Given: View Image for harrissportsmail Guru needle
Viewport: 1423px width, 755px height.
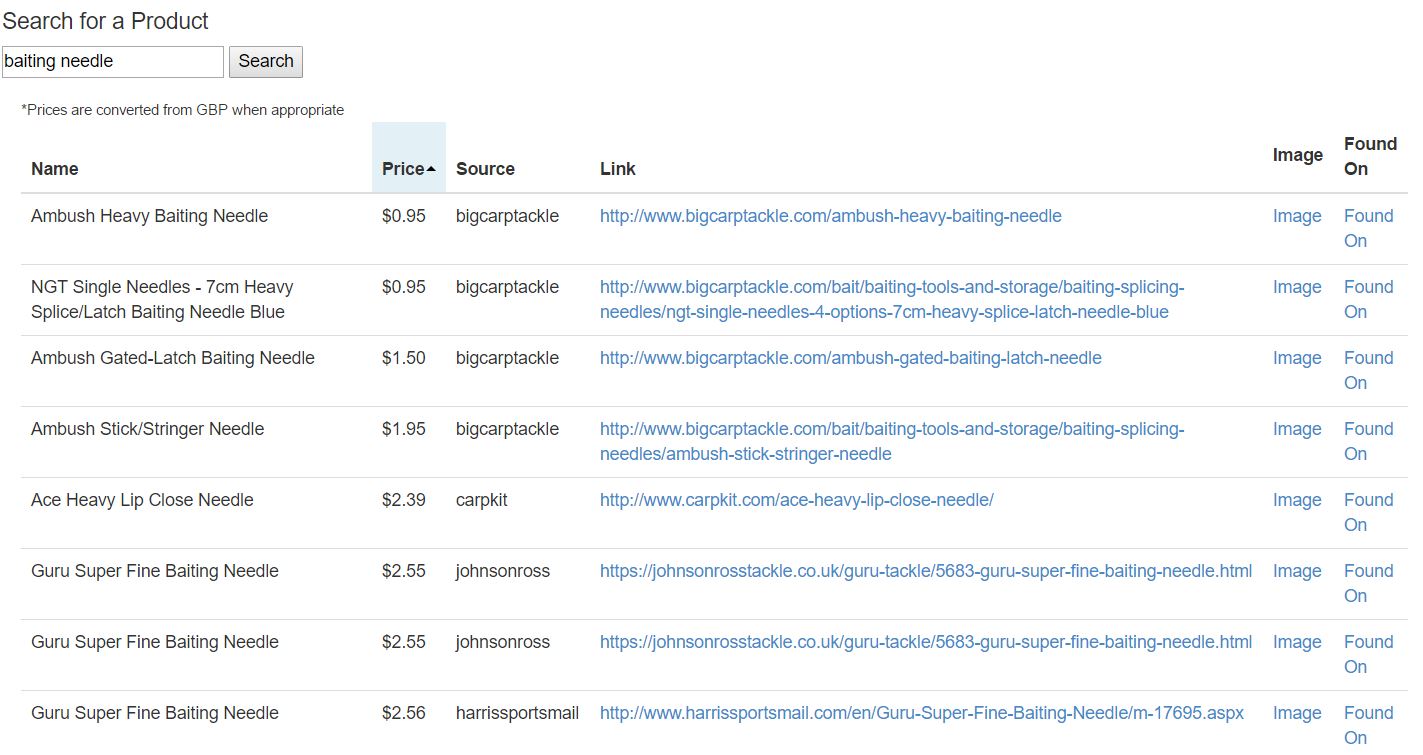Looking at the screenshot, I should coord(1296,713).
